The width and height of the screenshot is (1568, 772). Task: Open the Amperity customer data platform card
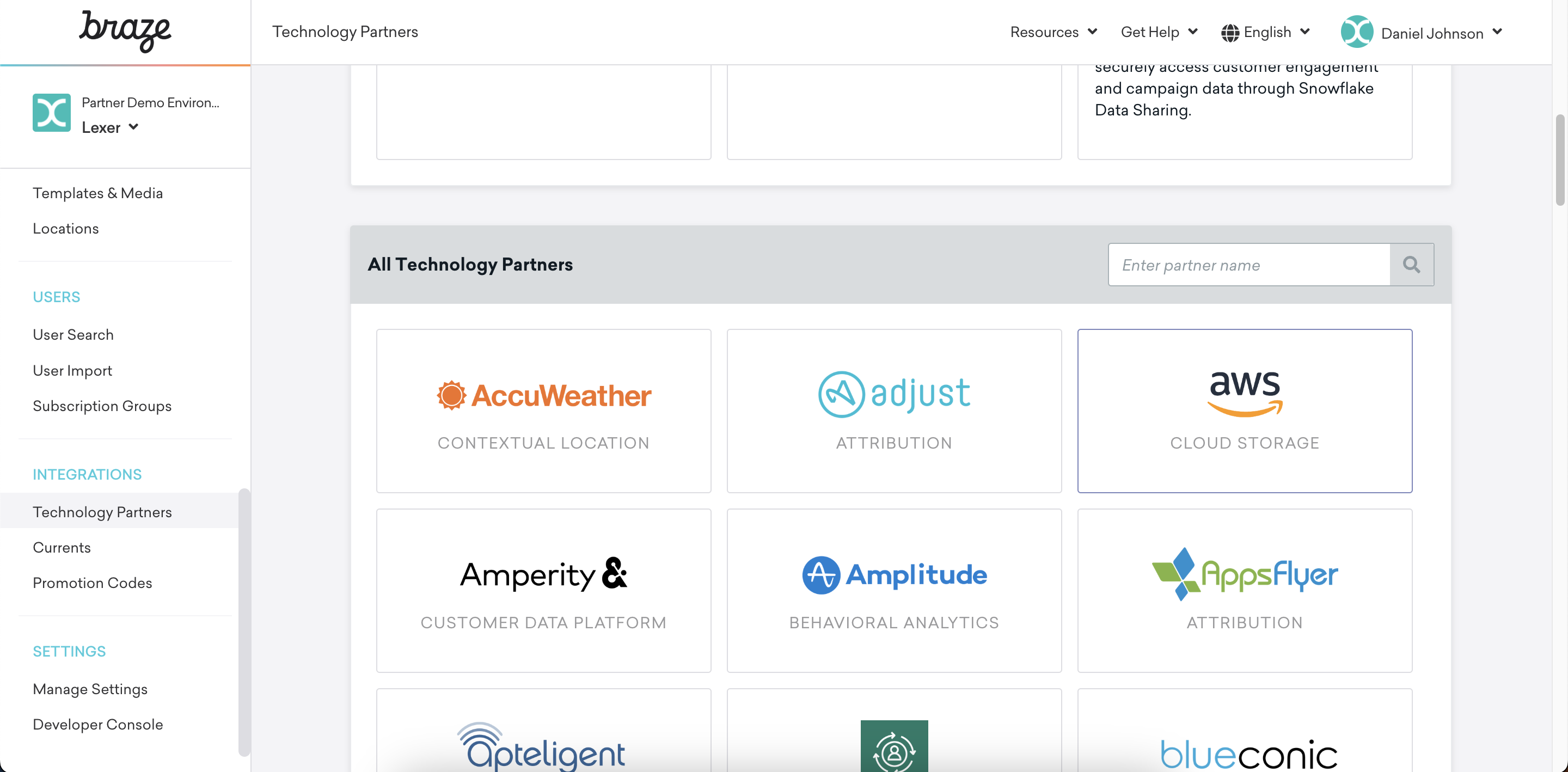pos(543,590)
